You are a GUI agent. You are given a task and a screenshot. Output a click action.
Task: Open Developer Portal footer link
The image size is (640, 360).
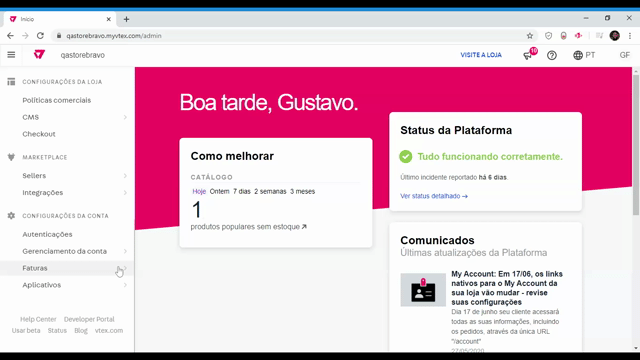(89, 319)
